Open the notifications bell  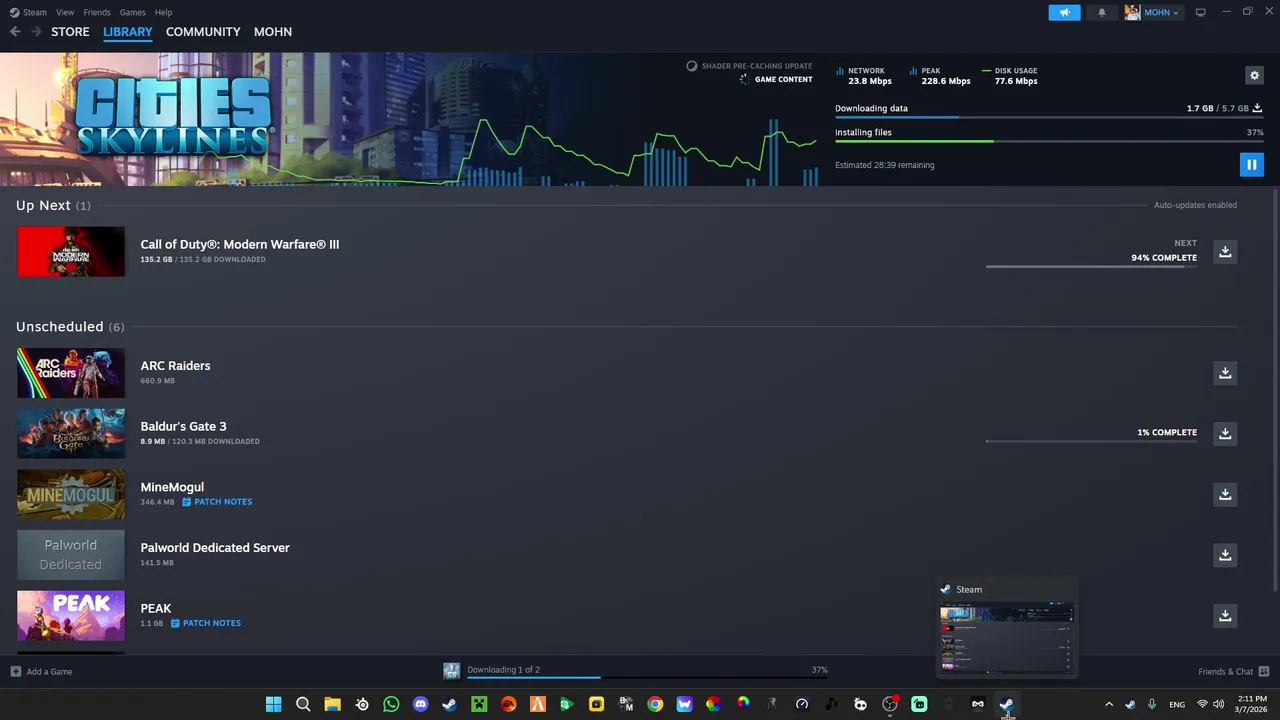click(1102, 12)
